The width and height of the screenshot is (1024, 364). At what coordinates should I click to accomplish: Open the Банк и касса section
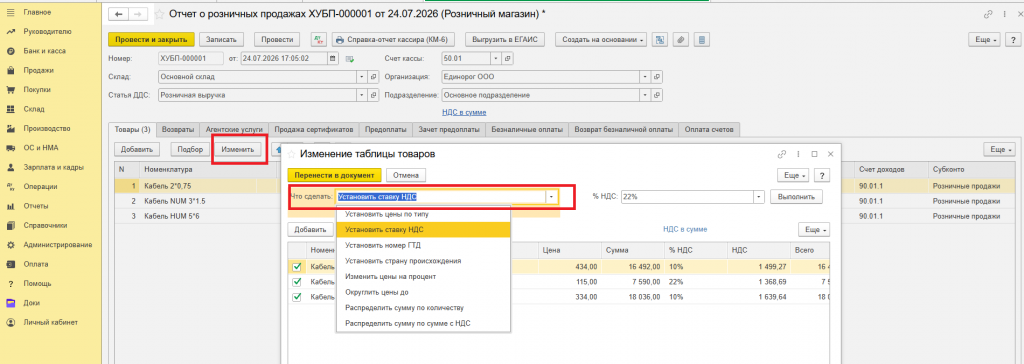(x=44, y=51)
